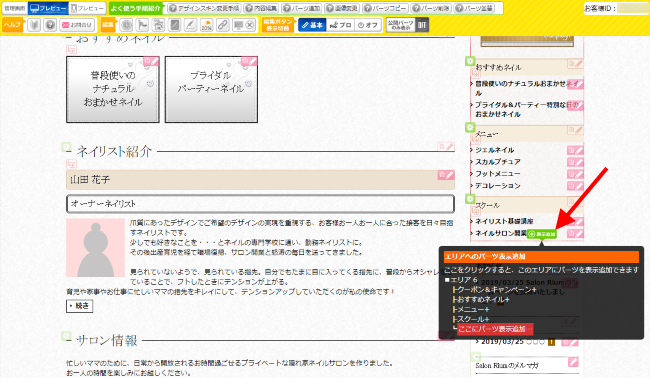Toggle 公開パーツのみ表示 OFF switch
The width and height of the screenshot is (650, 378).
pos(422,25)
